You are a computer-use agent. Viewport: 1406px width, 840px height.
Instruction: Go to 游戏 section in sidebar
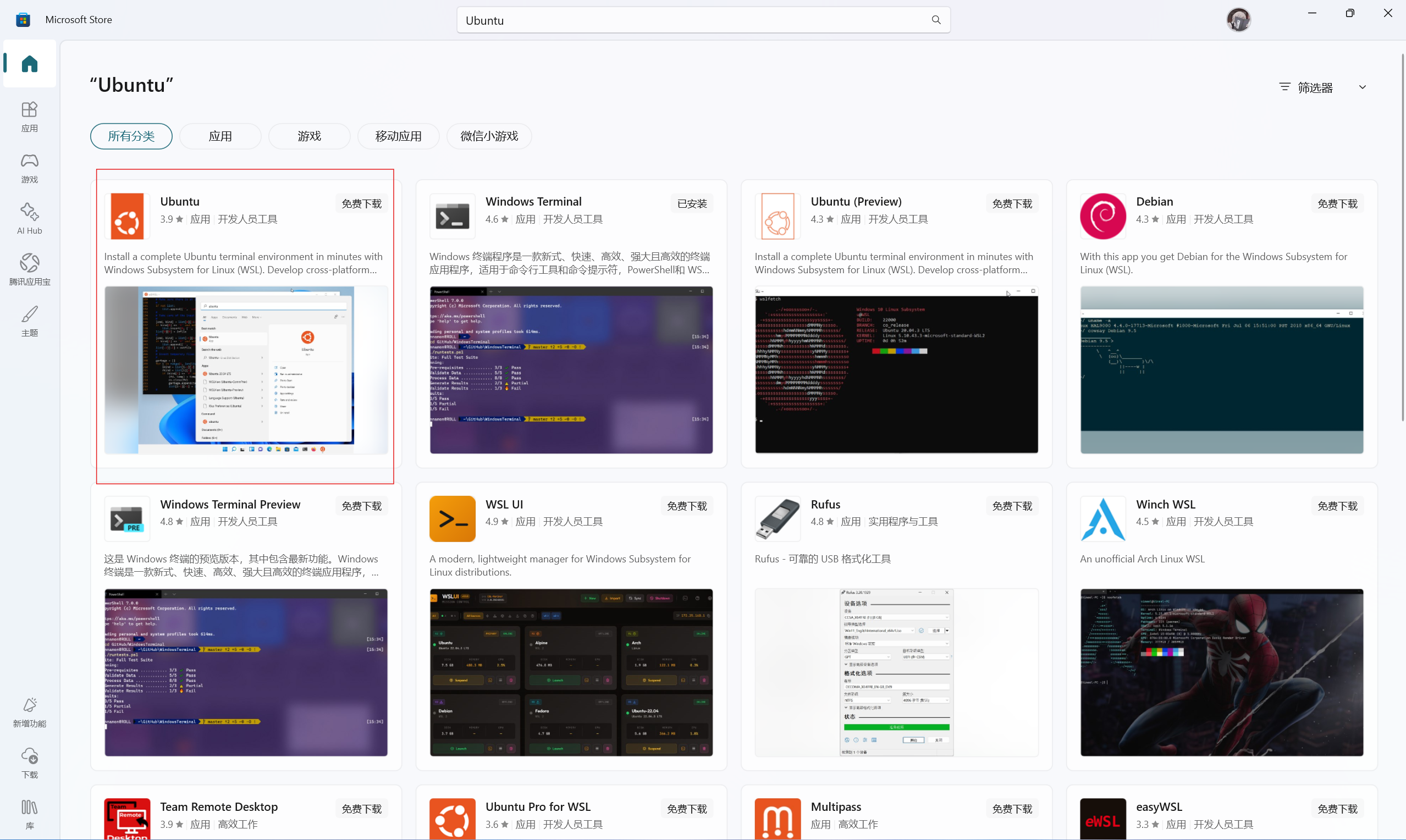point(30,168)
